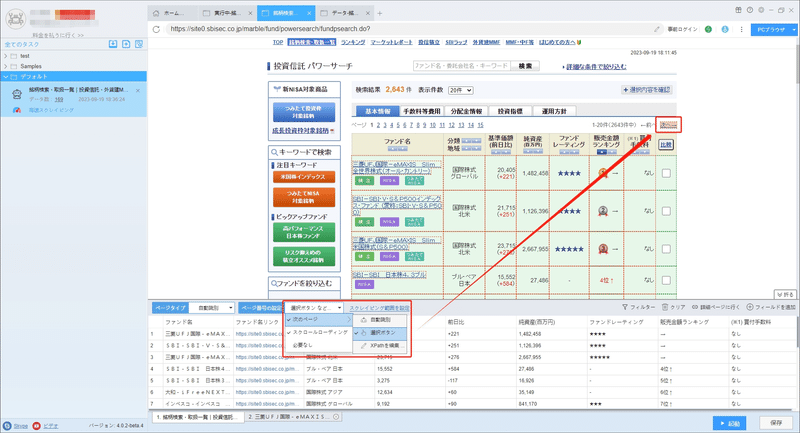Viewport: 800px width, 433px height.
Task: Click the 起動 start button
Action: point(730,423)
